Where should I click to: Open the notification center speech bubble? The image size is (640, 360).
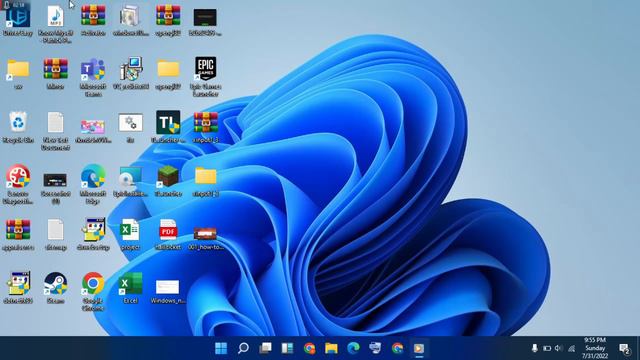tap(624, 349)
